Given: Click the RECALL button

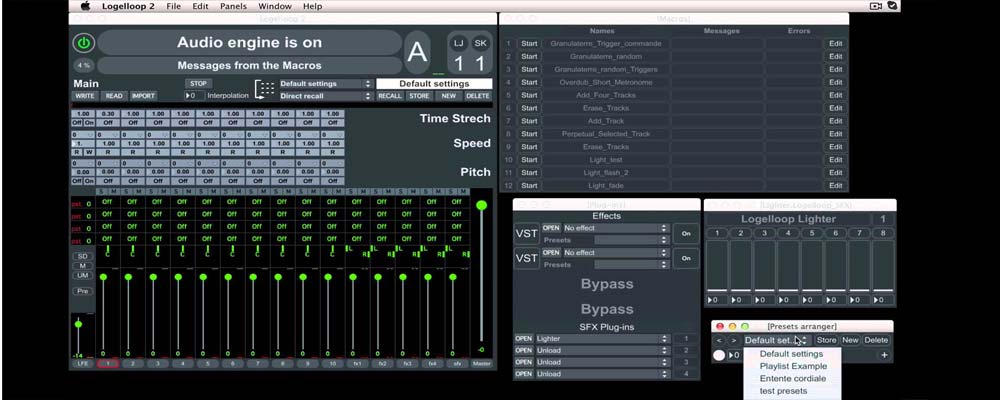Looking at the screenshot, I should (x=390, y=96).
